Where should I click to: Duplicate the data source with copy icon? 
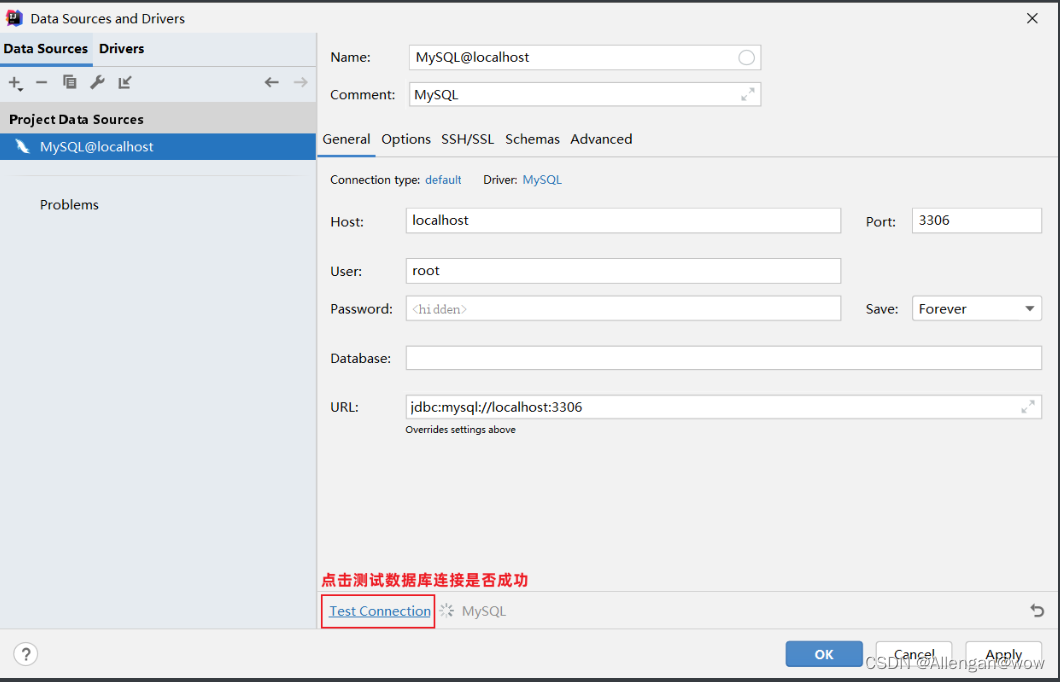[70, 82]
